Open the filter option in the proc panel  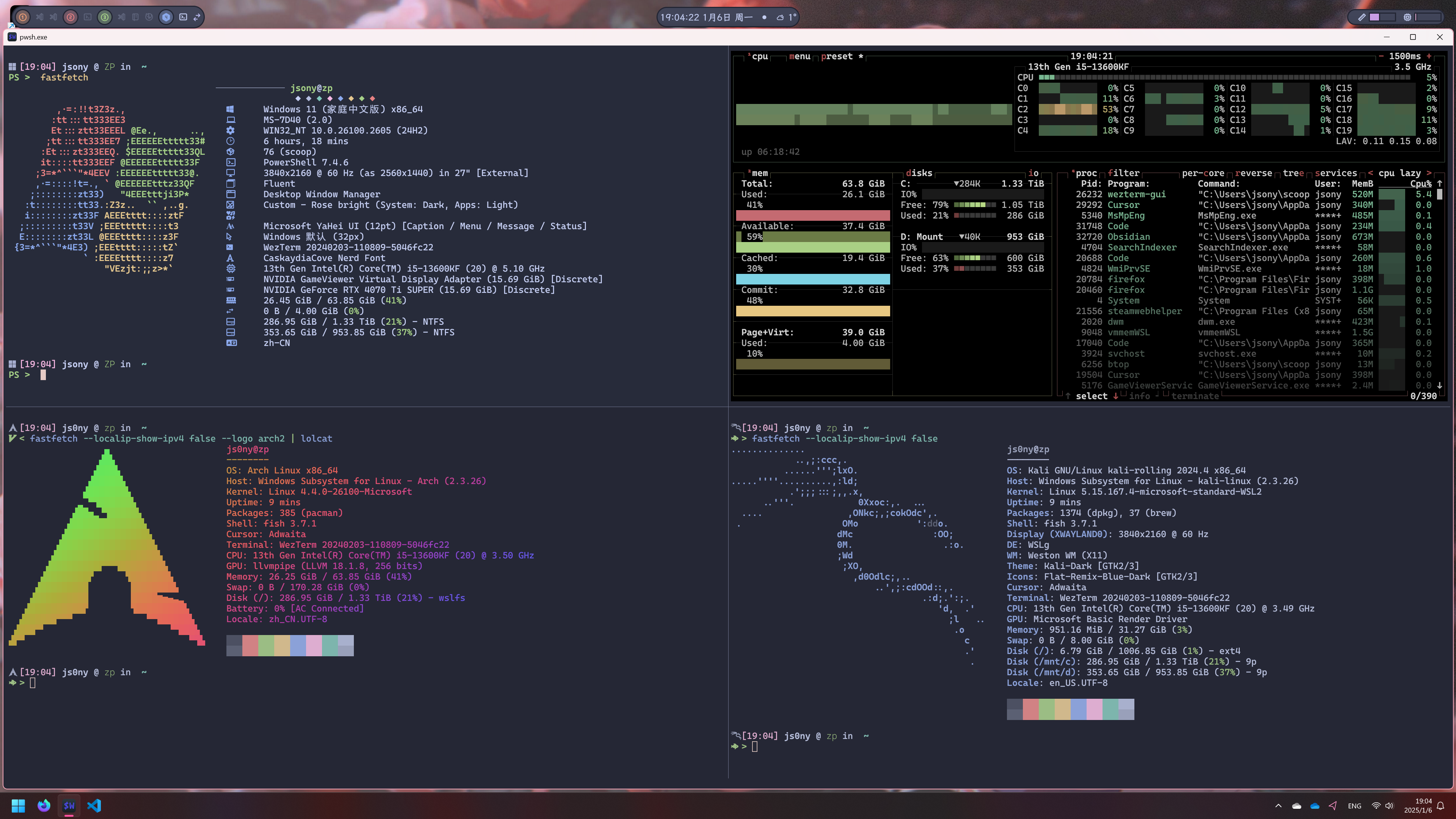point(1124,173)
